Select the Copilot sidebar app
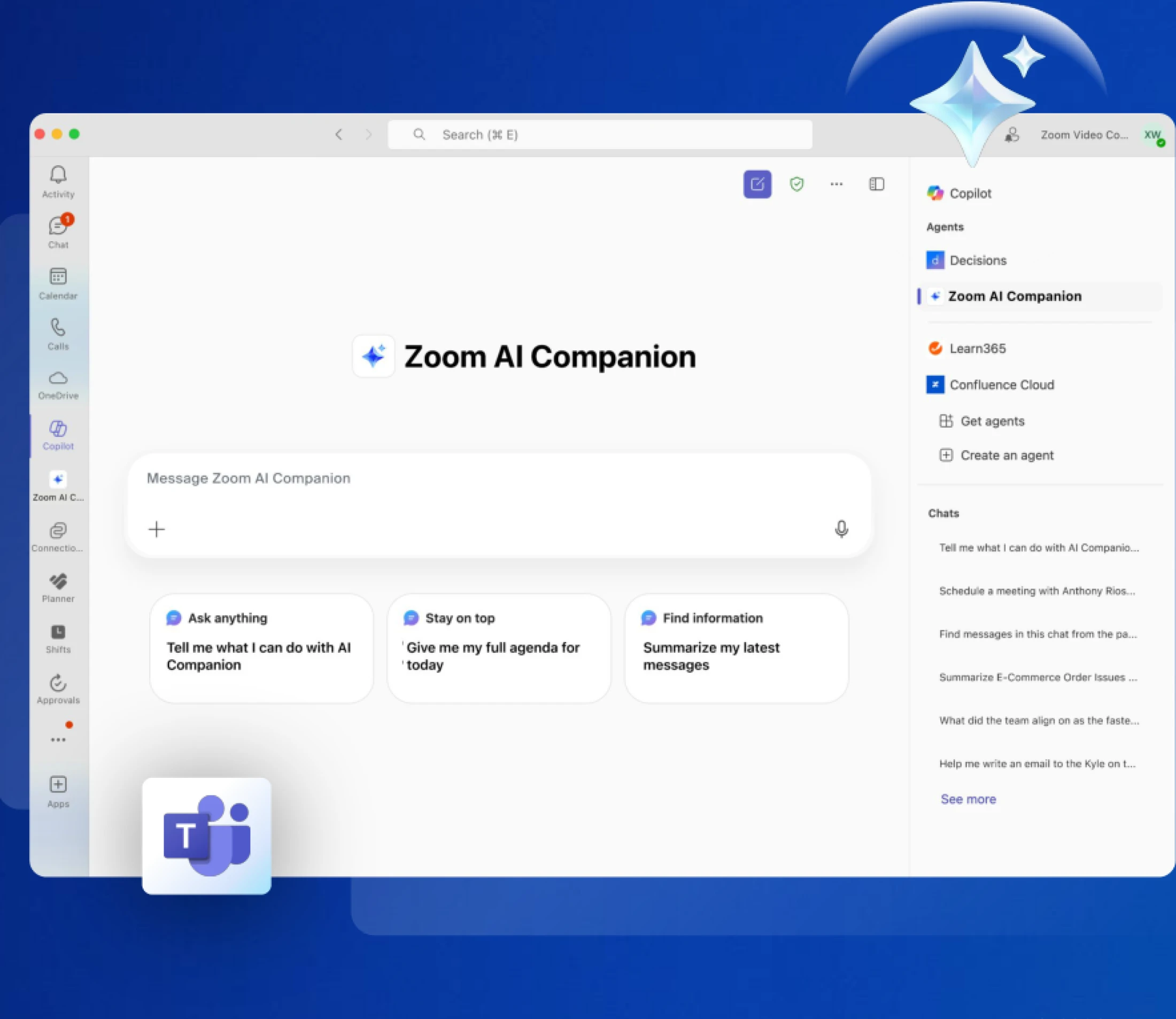 point(58,435)
